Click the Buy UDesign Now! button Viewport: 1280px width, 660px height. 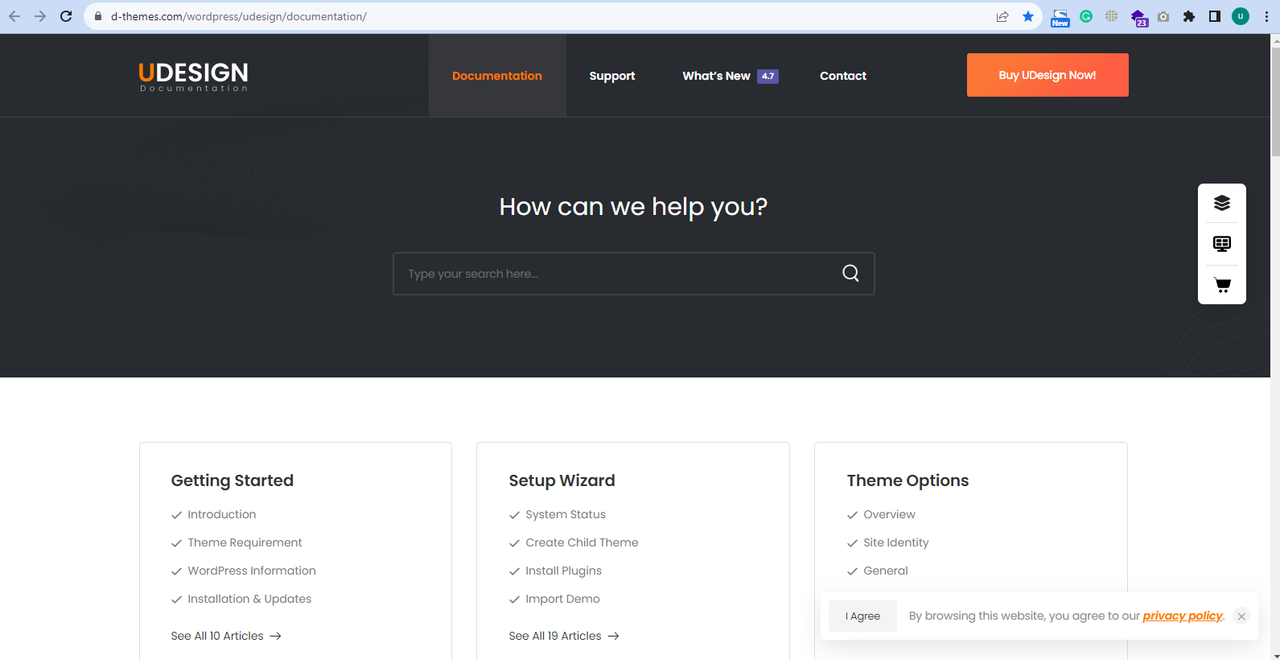coord(1047,75)
